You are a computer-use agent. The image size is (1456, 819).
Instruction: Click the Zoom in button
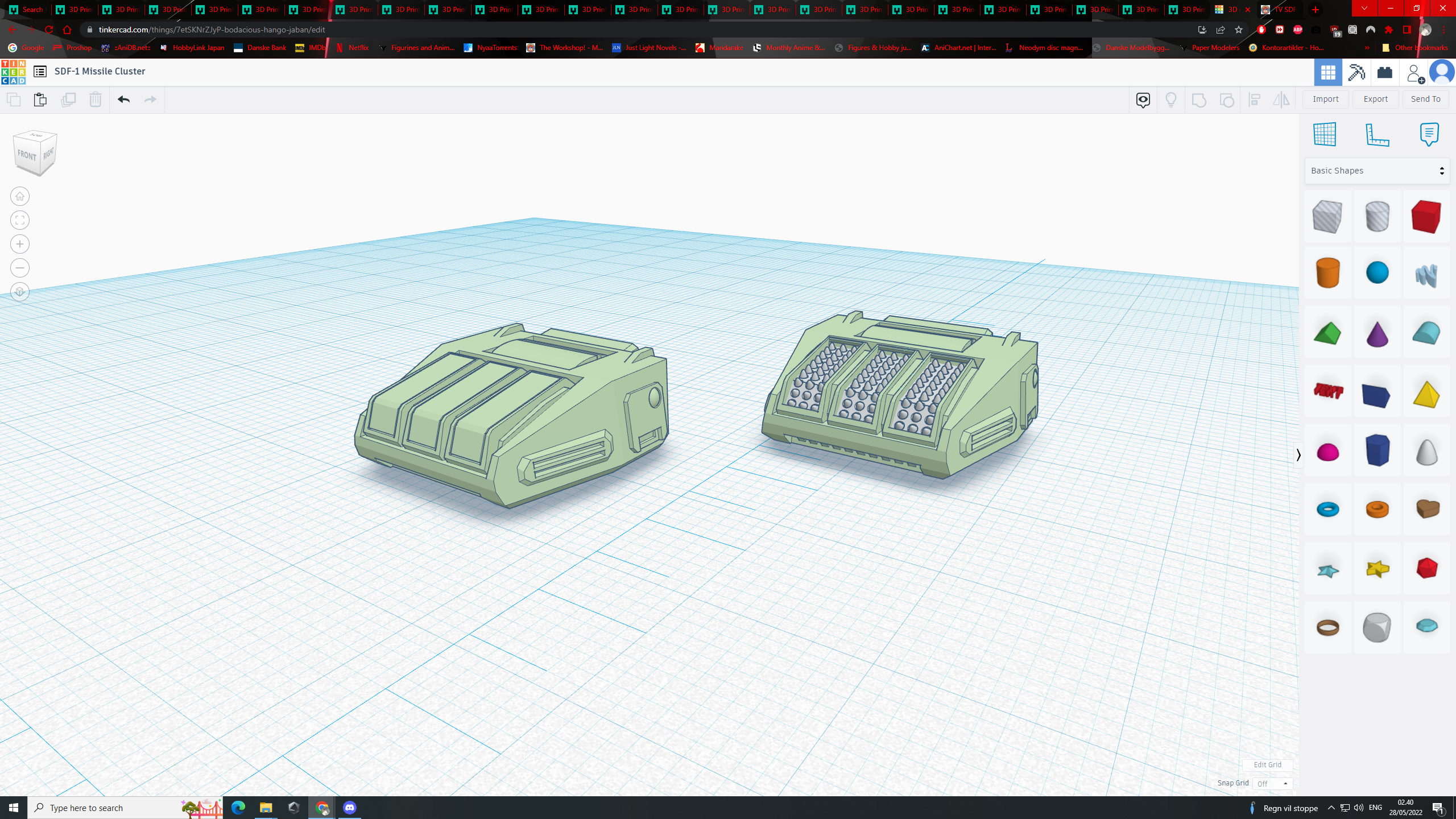[x=20, y=245]
